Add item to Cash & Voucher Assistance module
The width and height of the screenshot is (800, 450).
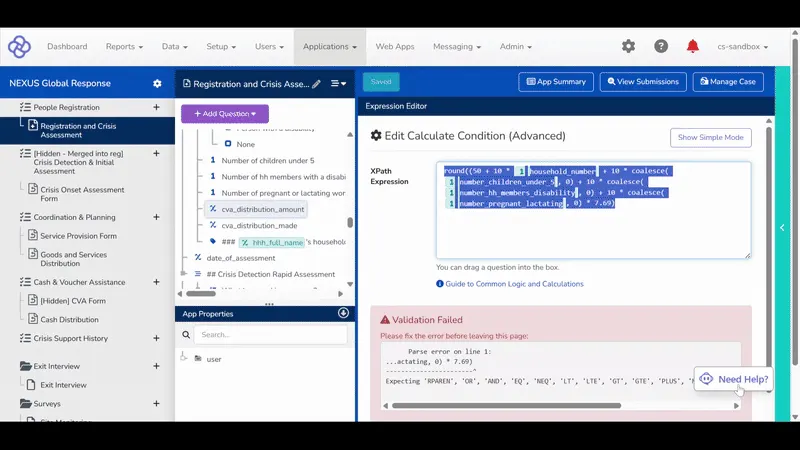[156, 282]
